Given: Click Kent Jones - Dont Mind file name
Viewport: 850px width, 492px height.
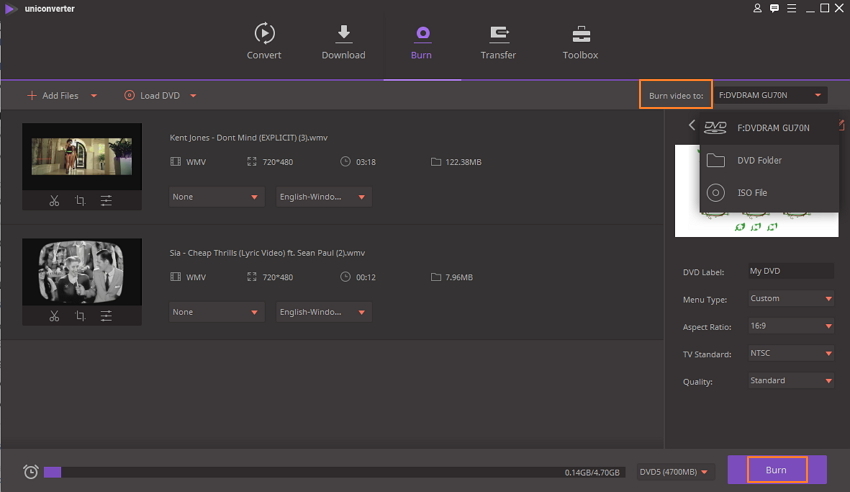Looking at the screenshot, I should click(x=248, y=138).
